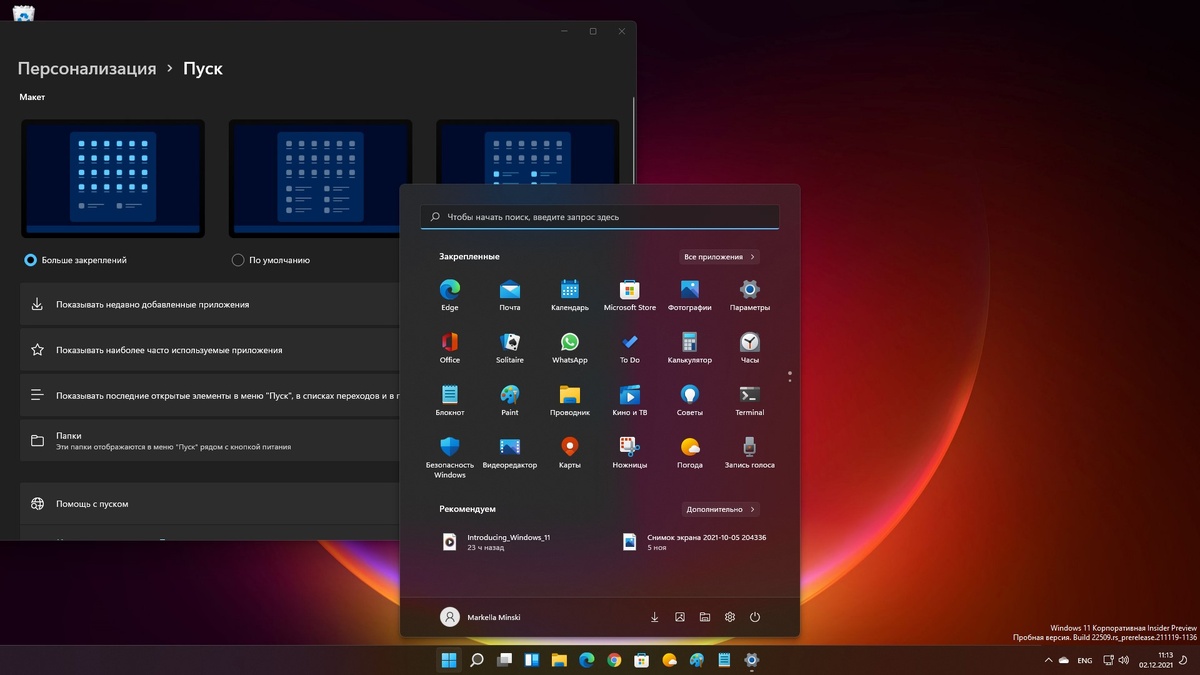Click the Settings window scrollbar

pyautogui.click(x=634, y=140)
